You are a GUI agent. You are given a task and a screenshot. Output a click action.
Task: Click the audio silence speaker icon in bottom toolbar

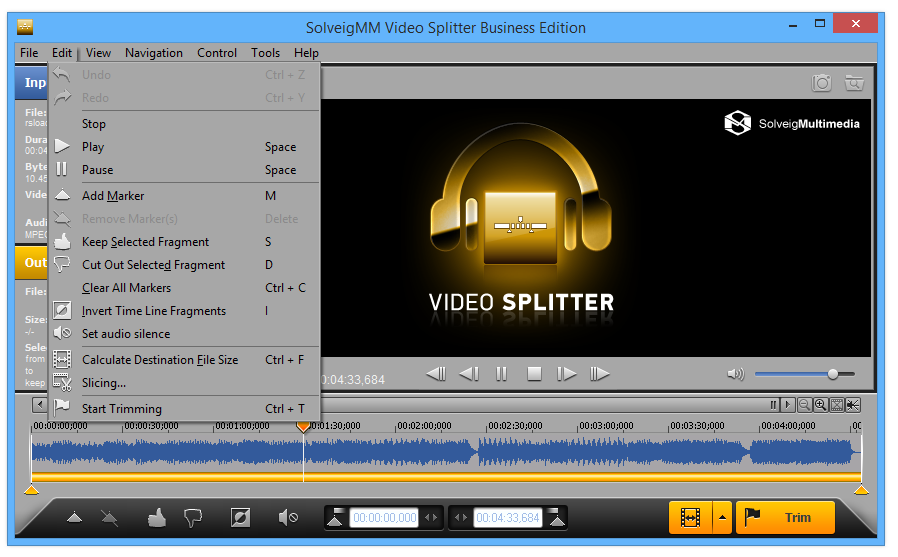click(x=287, y=518)
